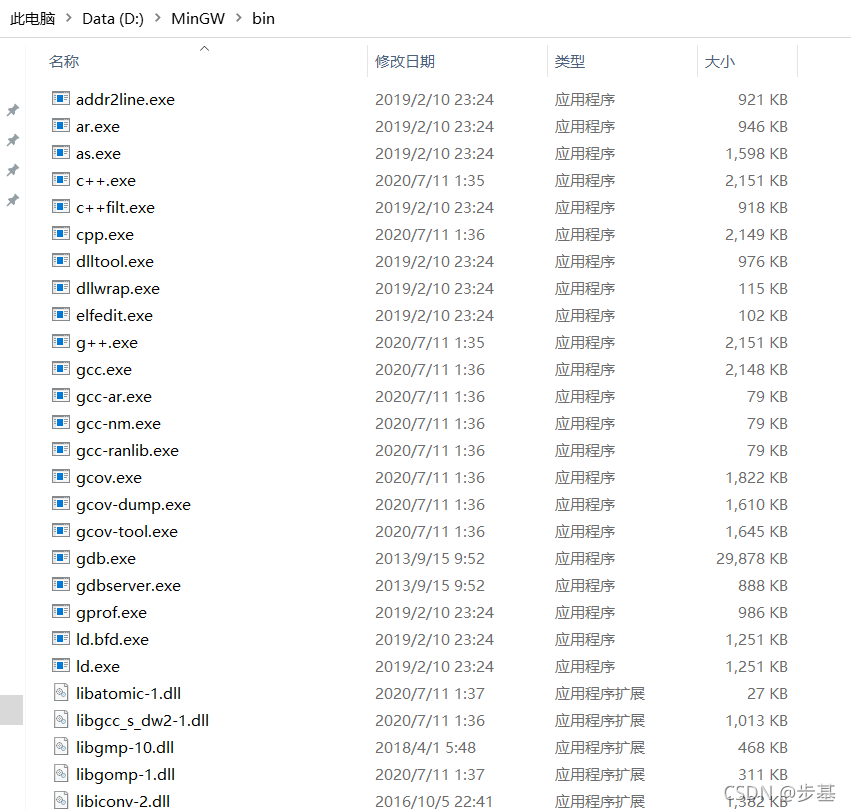Click the elfedit.exe file icon
Screen dimensions: 851x812
tap(61, 315)
